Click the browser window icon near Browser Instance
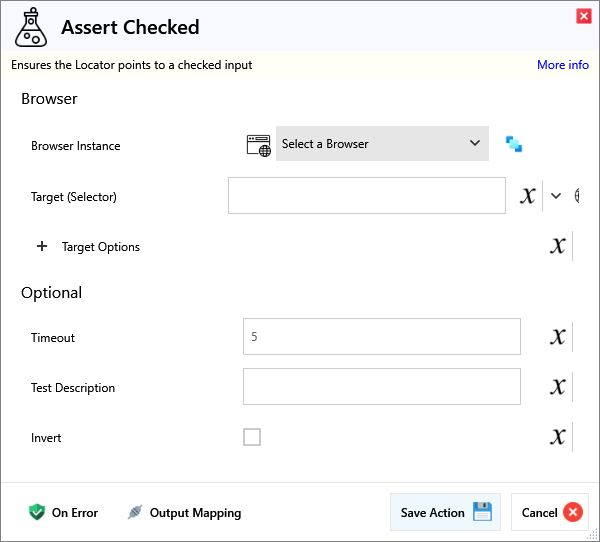This screenshot has width=600, height=542. click(259, 144)
